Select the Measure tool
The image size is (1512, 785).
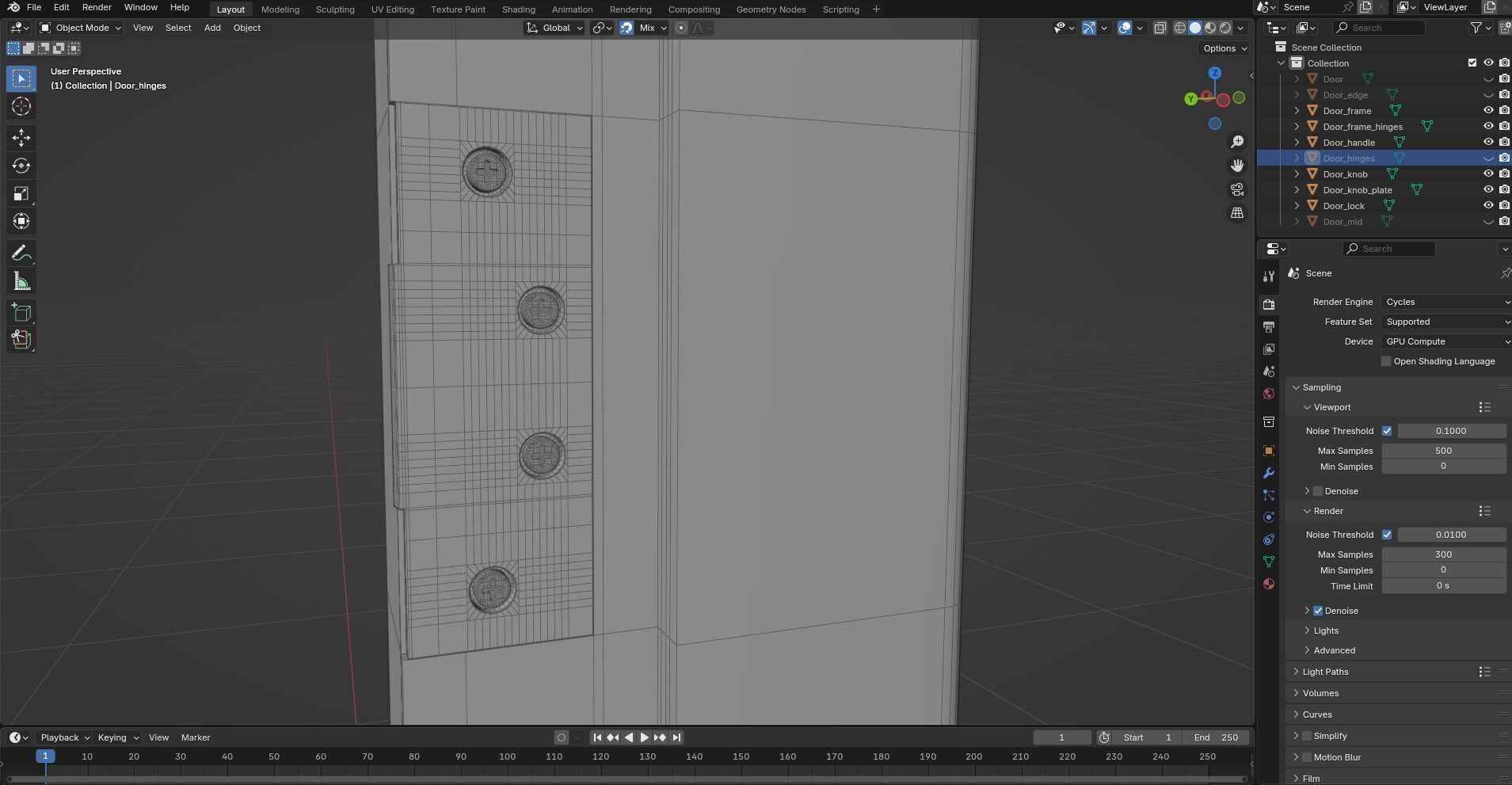tap(21, 281)
